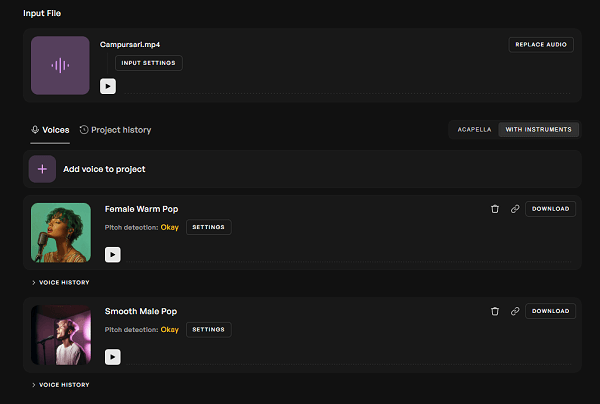Click the purple plus icon to add voice
The height and width of the screenshot is (404, 600).
coord(42,169)
